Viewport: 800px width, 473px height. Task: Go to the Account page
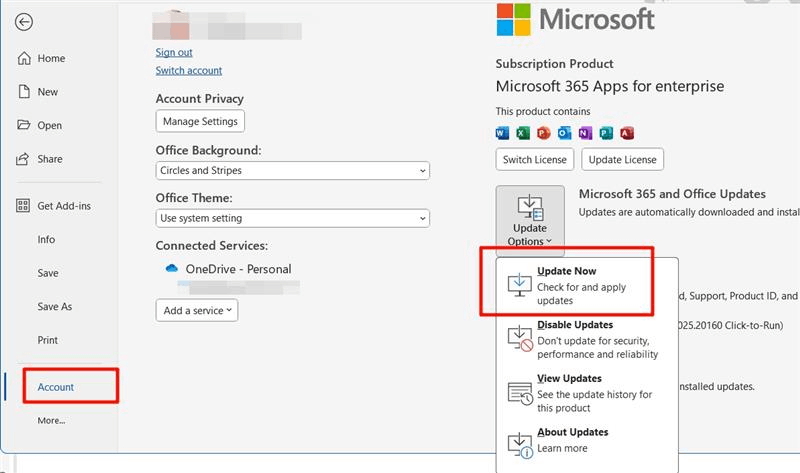[56, 387]
